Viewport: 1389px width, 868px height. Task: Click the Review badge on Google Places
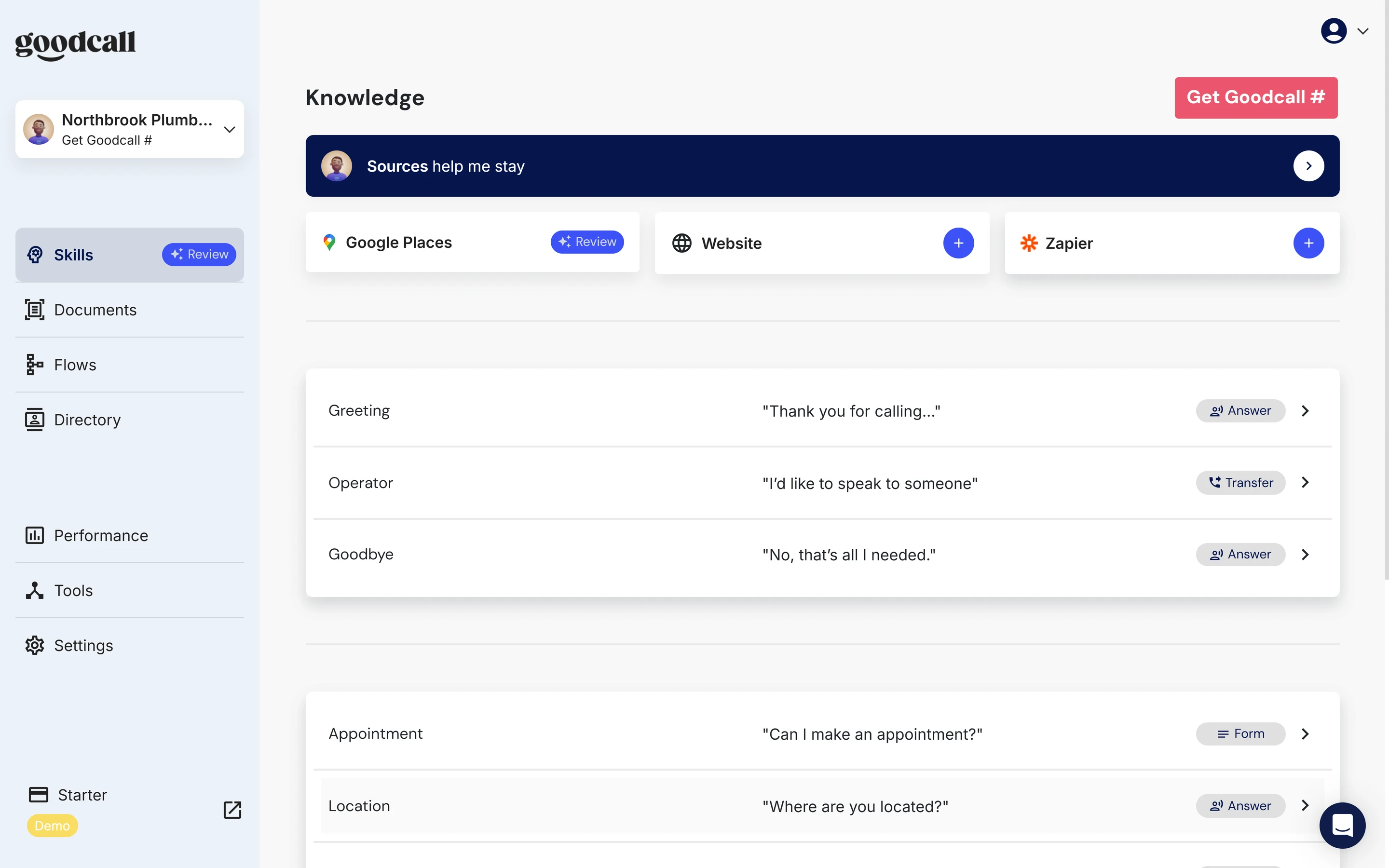(586, 242)
